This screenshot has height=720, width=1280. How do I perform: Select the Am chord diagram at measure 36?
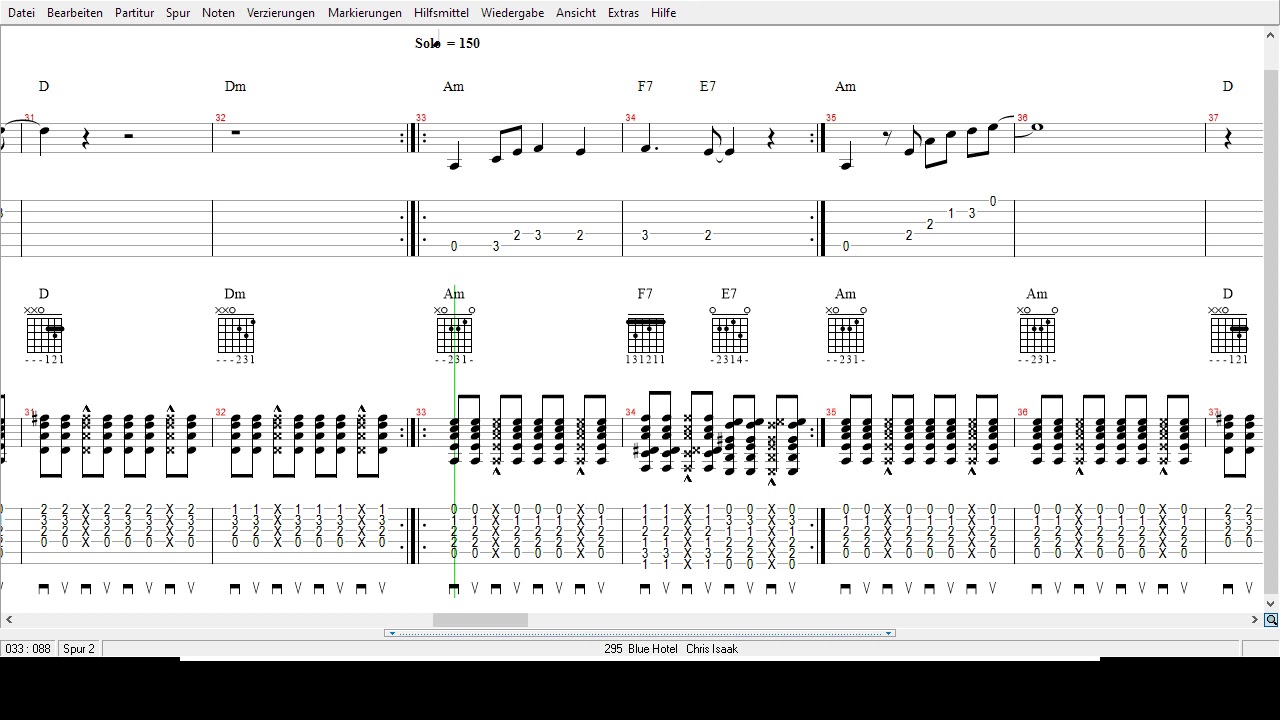click(1037, 334)
